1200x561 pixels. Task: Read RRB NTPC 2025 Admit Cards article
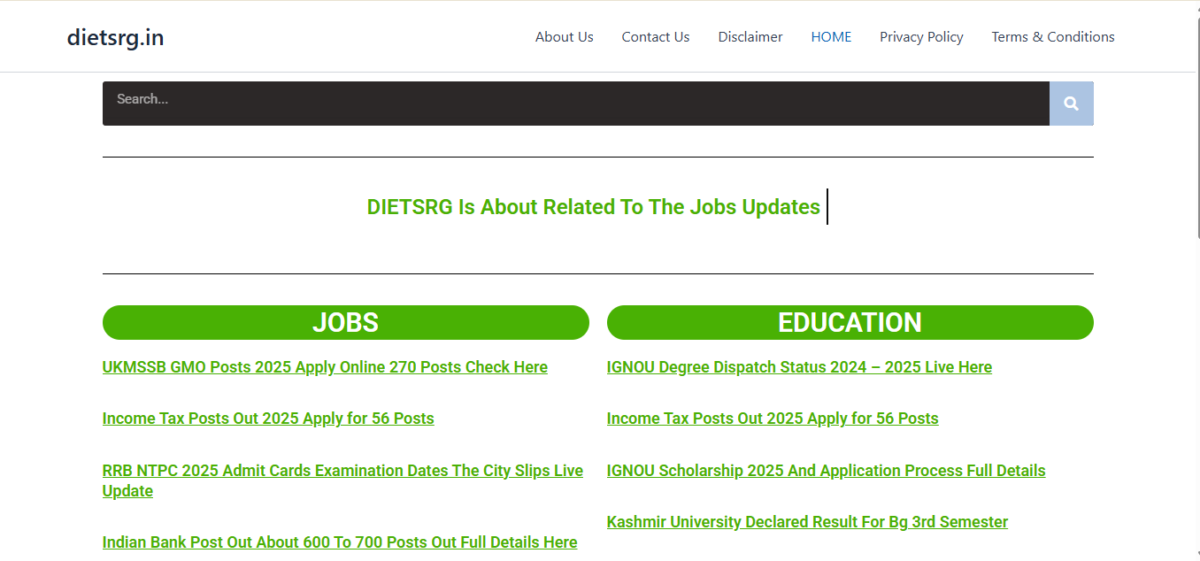point(342,480)
